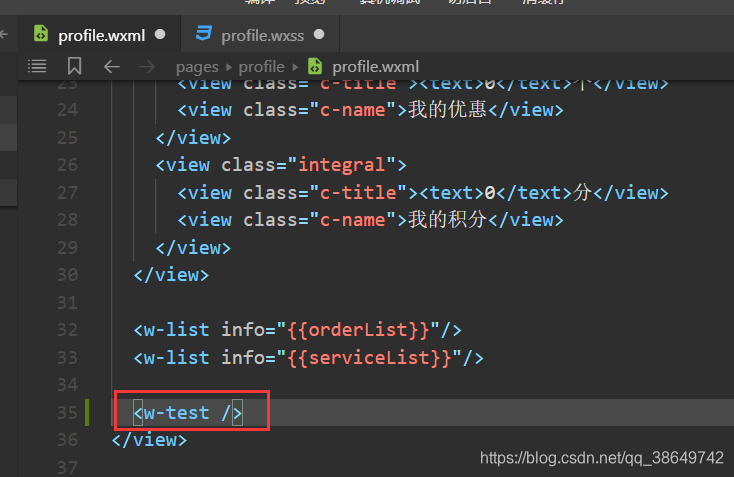The image size is (734, 477).
Task: Click the closing </view> on line 36
Action: point(149,440)
